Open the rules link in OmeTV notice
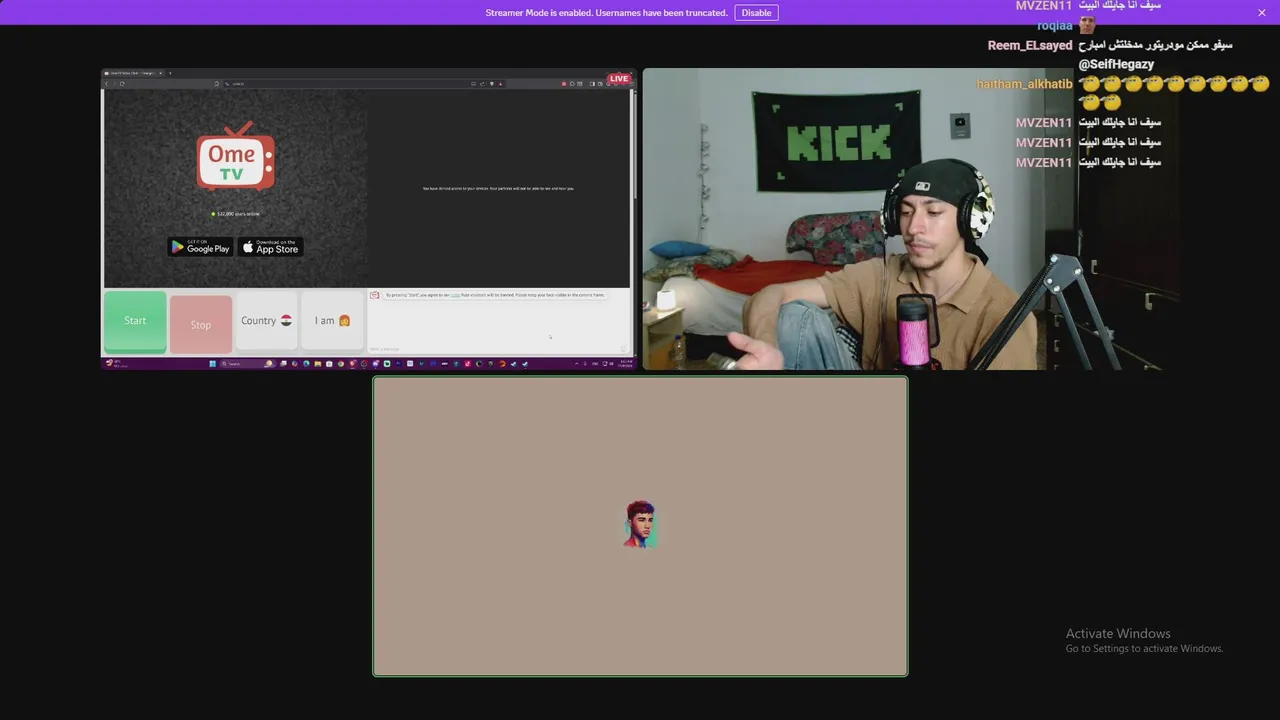The image size is (1280, 720). pyautogui.click(x=455, y=295)
